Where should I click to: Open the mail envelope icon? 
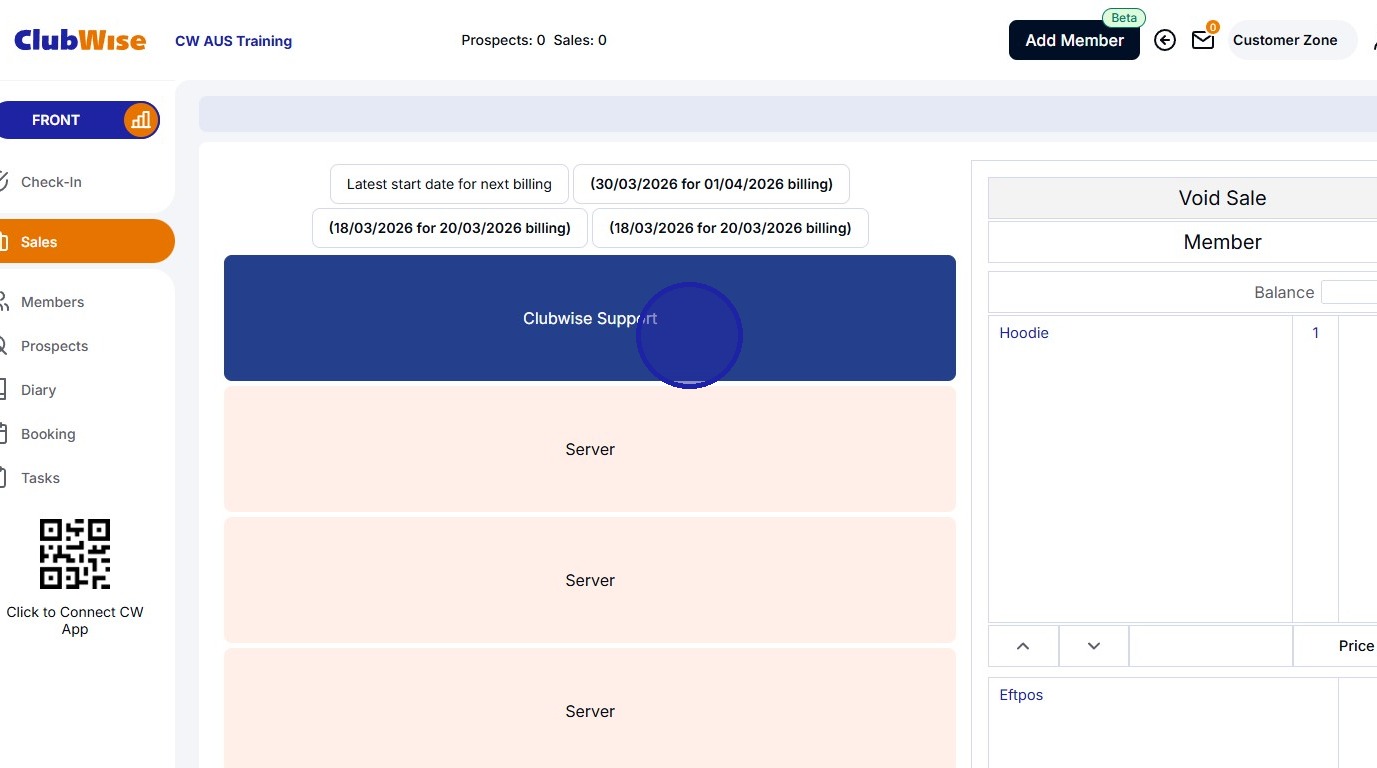click(x=1203, y=40)
